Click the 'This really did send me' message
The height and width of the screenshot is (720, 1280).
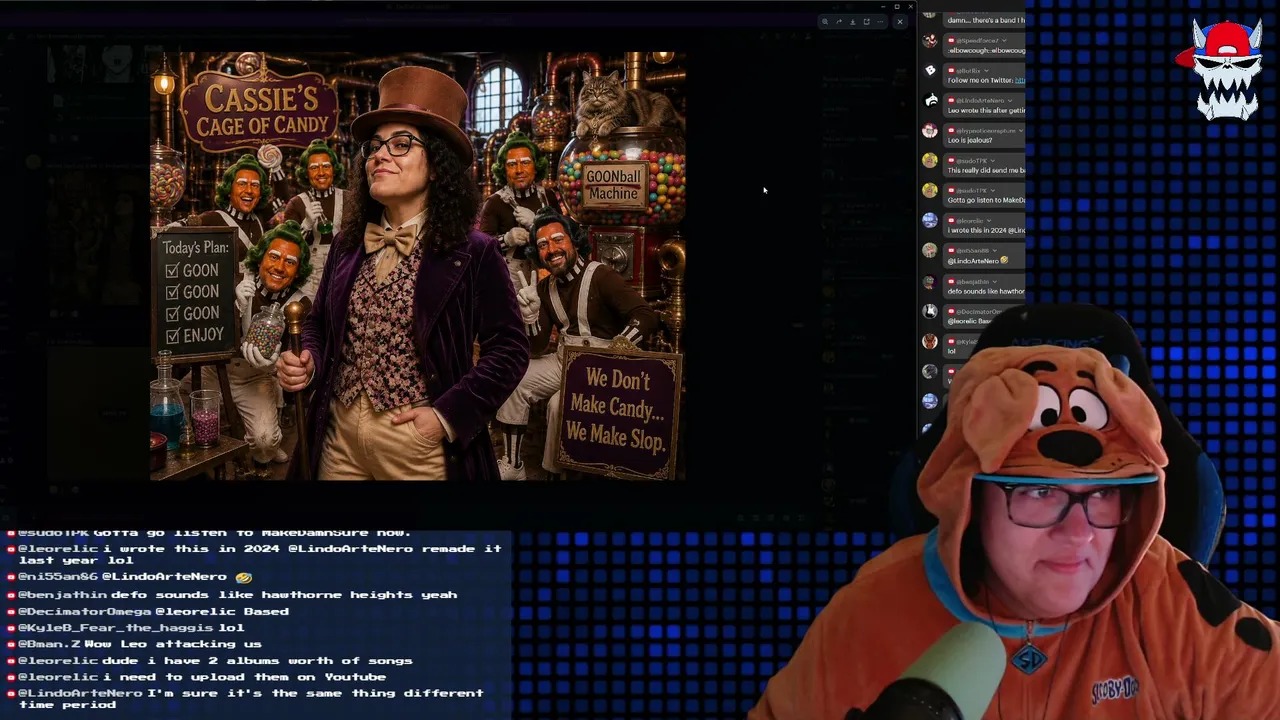click(986, 170)
